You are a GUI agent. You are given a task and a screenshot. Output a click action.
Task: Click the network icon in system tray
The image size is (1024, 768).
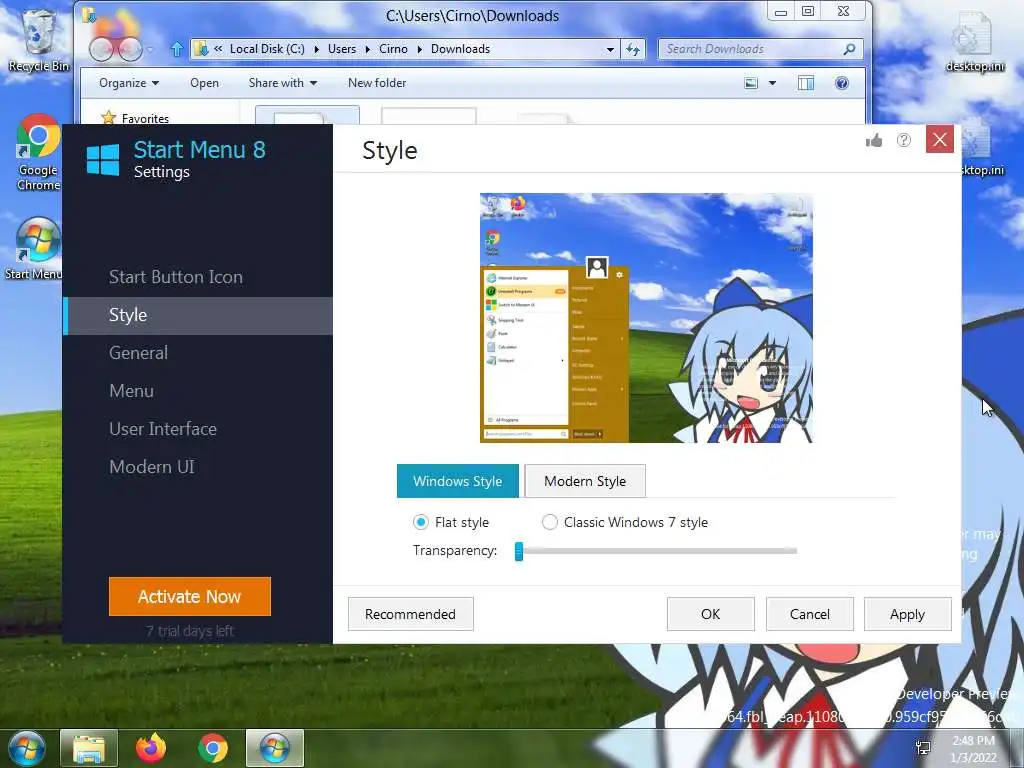pos(923,748)
